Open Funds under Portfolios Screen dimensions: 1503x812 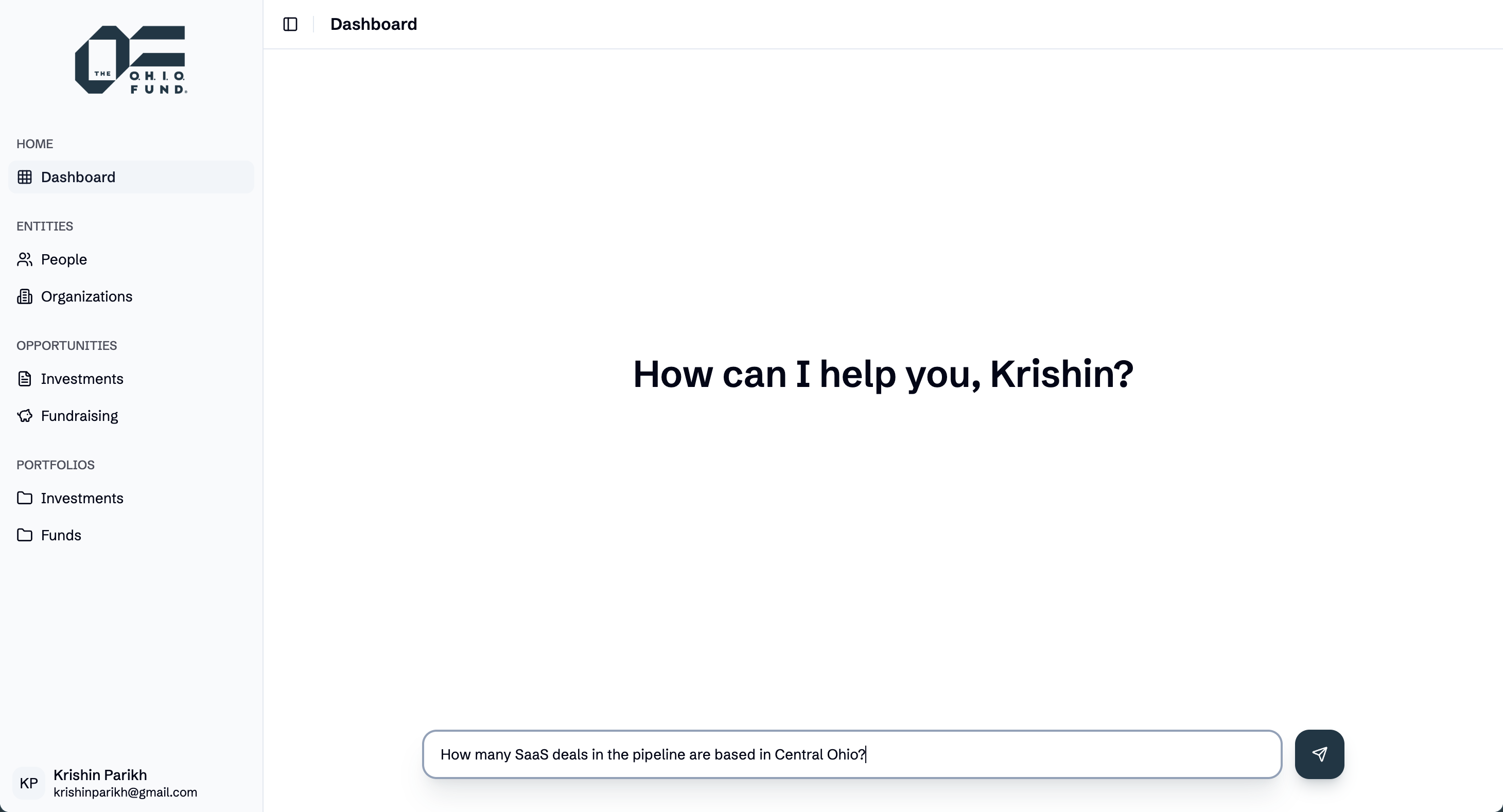click(61, 535)
